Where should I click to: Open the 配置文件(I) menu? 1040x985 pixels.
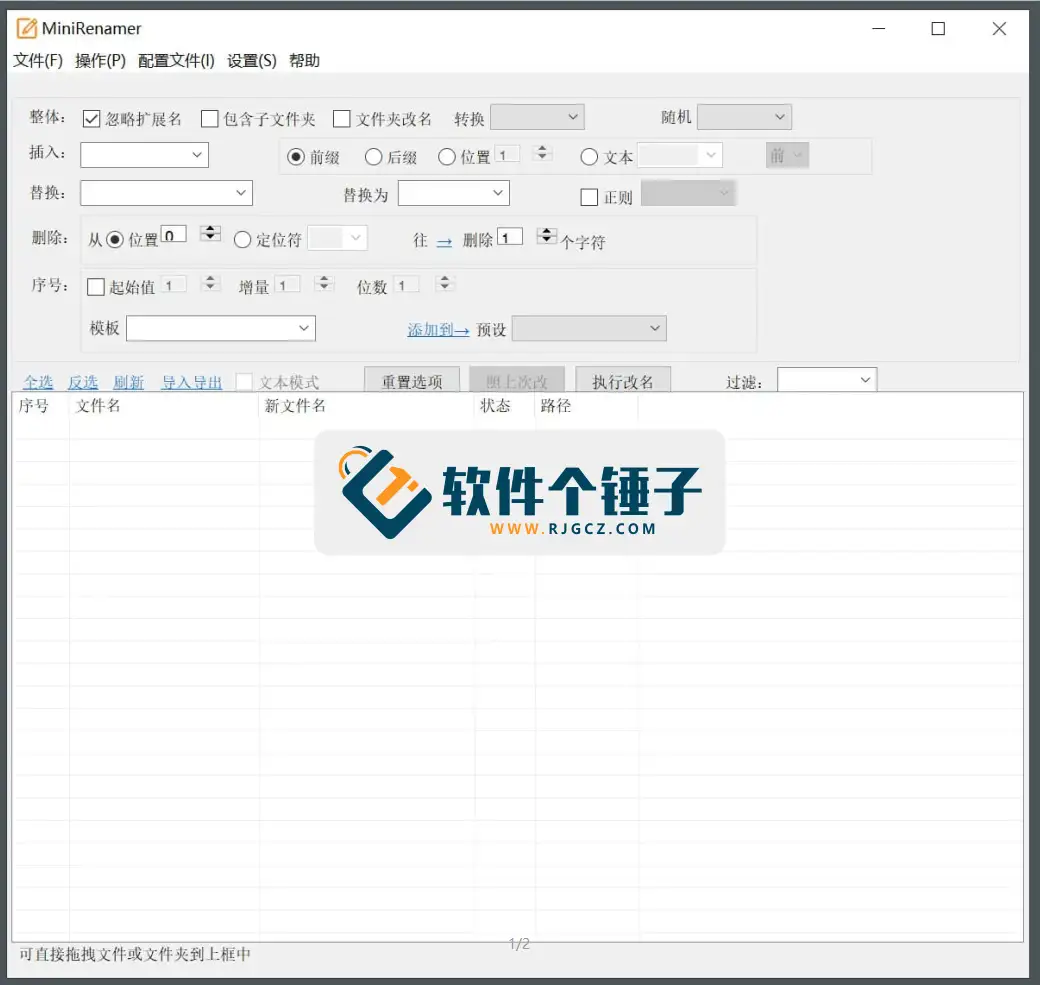pyautogui.click(x=176, y=61)
